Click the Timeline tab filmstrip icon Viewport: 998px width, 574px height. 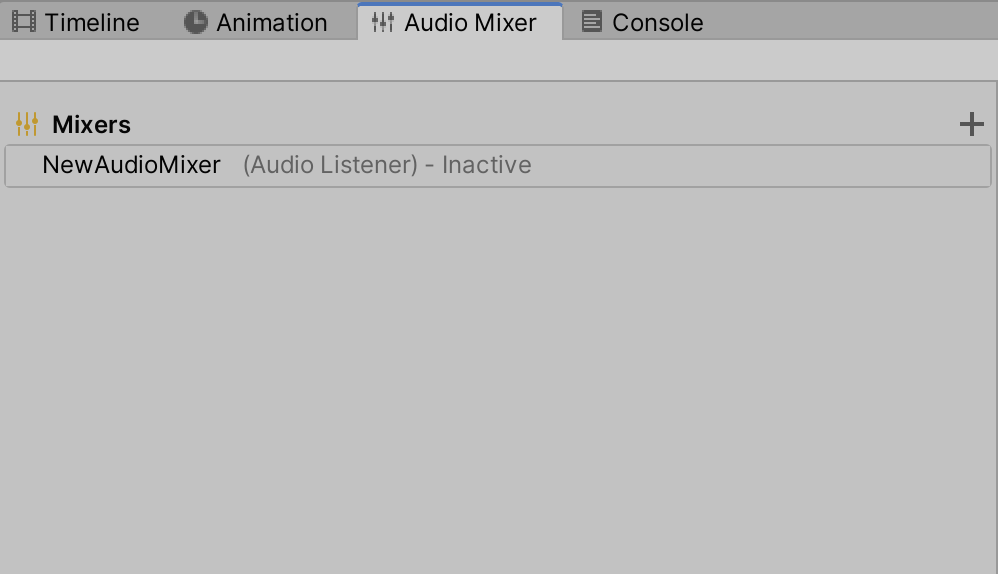coord(24,22)
